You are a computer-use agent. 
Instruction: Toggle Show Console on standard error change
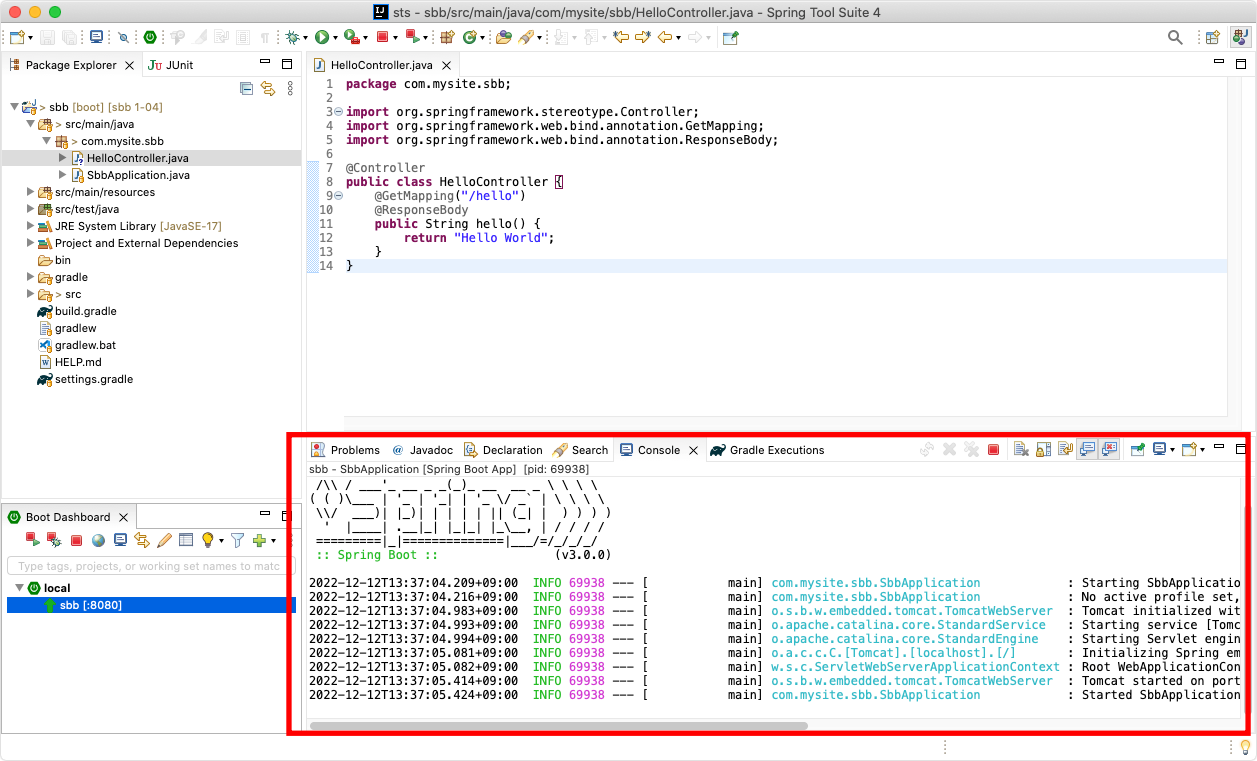click(1109, 450)
